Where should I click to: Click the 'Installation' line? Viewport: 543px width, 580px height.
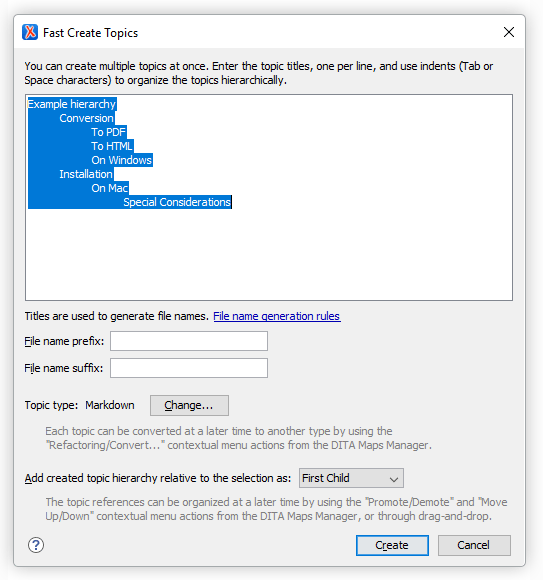tap(86, 174)
